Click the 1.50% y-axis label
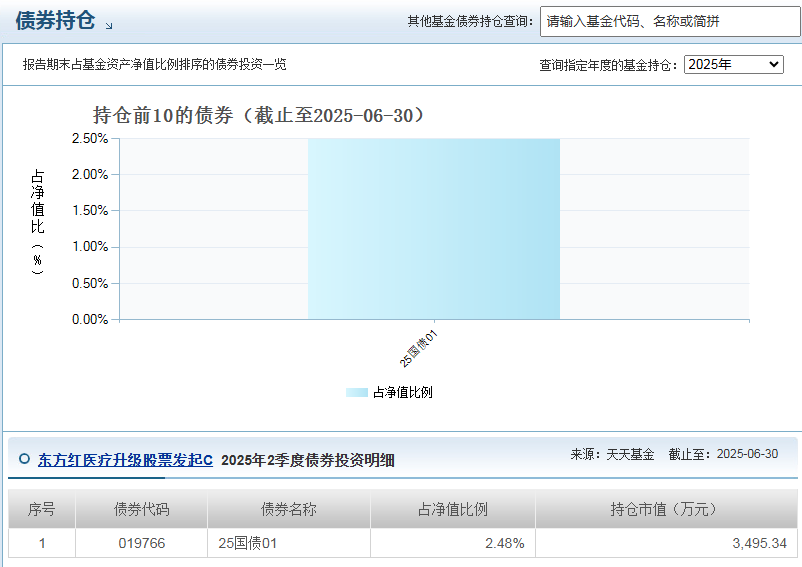802x567 pixels. click(x=90, y=211)
